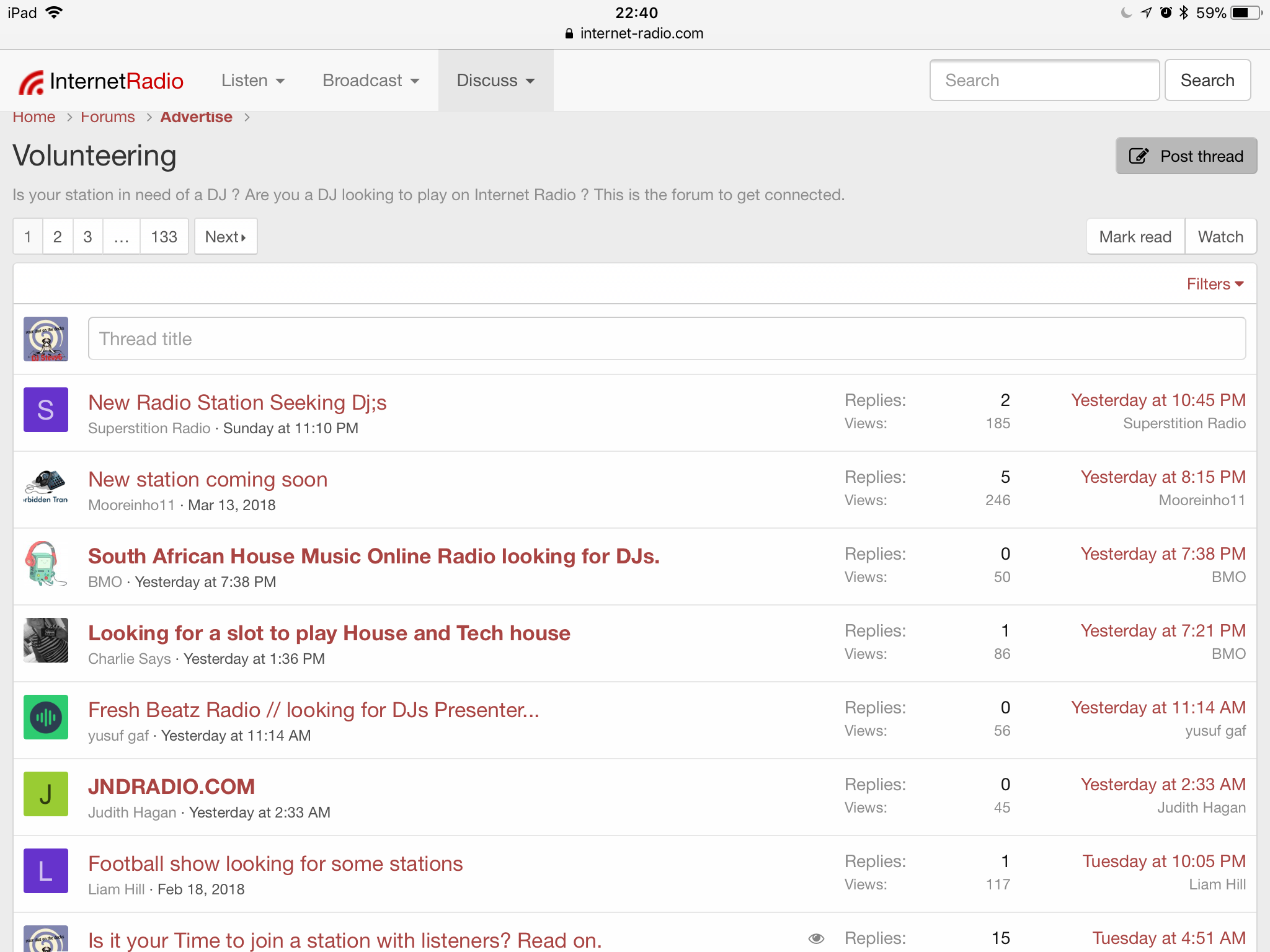Open Mooreinho11's avatar image

coord(46,487)
